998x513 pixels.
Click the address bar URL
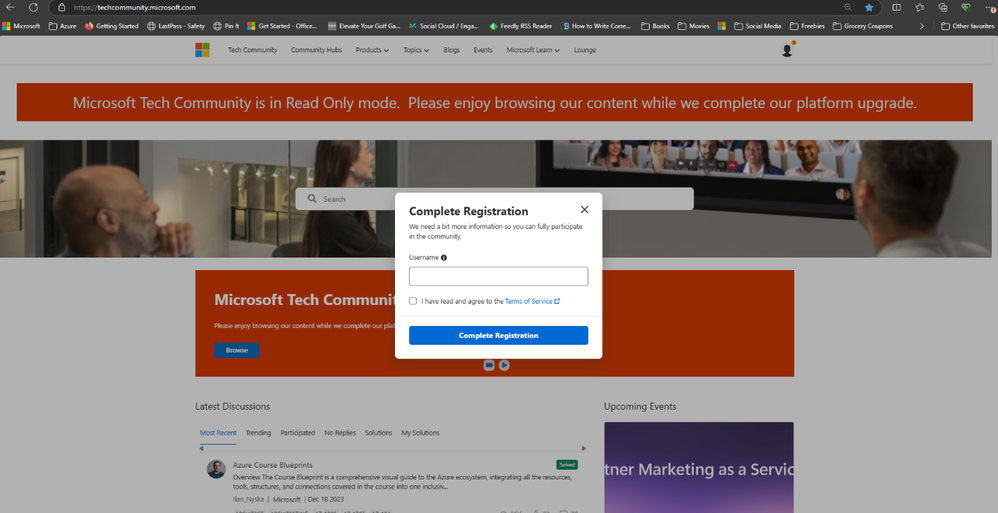pos(135,8)
